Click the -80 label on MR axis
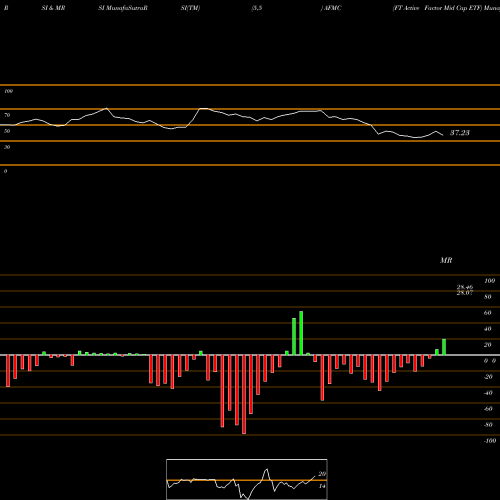This screenshot has width=500, height=500. pyautogui.click(x=488, y=425)
